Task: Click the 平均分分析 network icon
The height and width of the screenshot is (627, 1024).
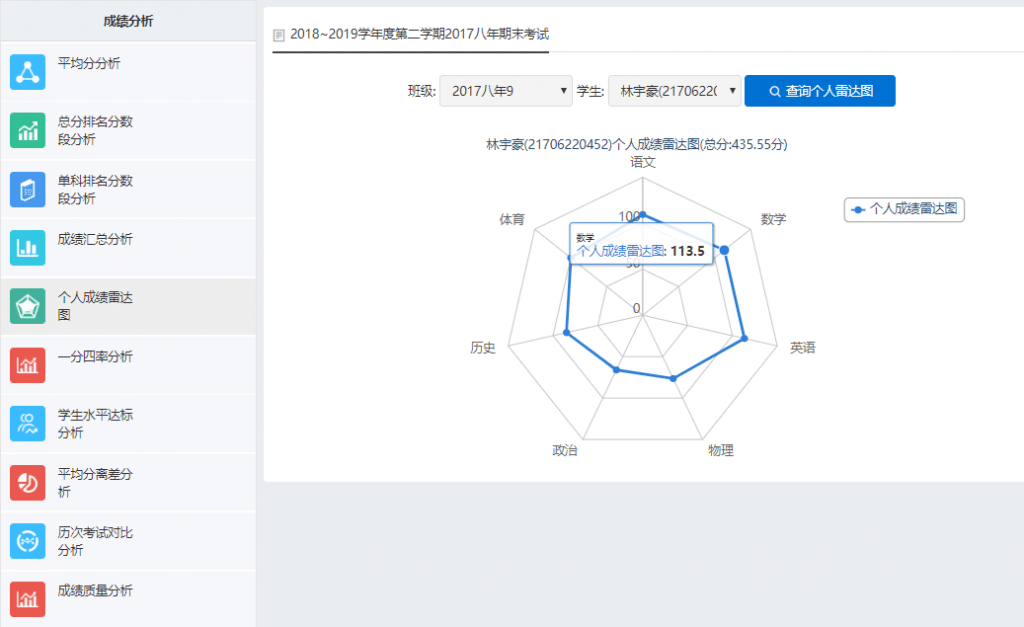Action: [28, 72]
